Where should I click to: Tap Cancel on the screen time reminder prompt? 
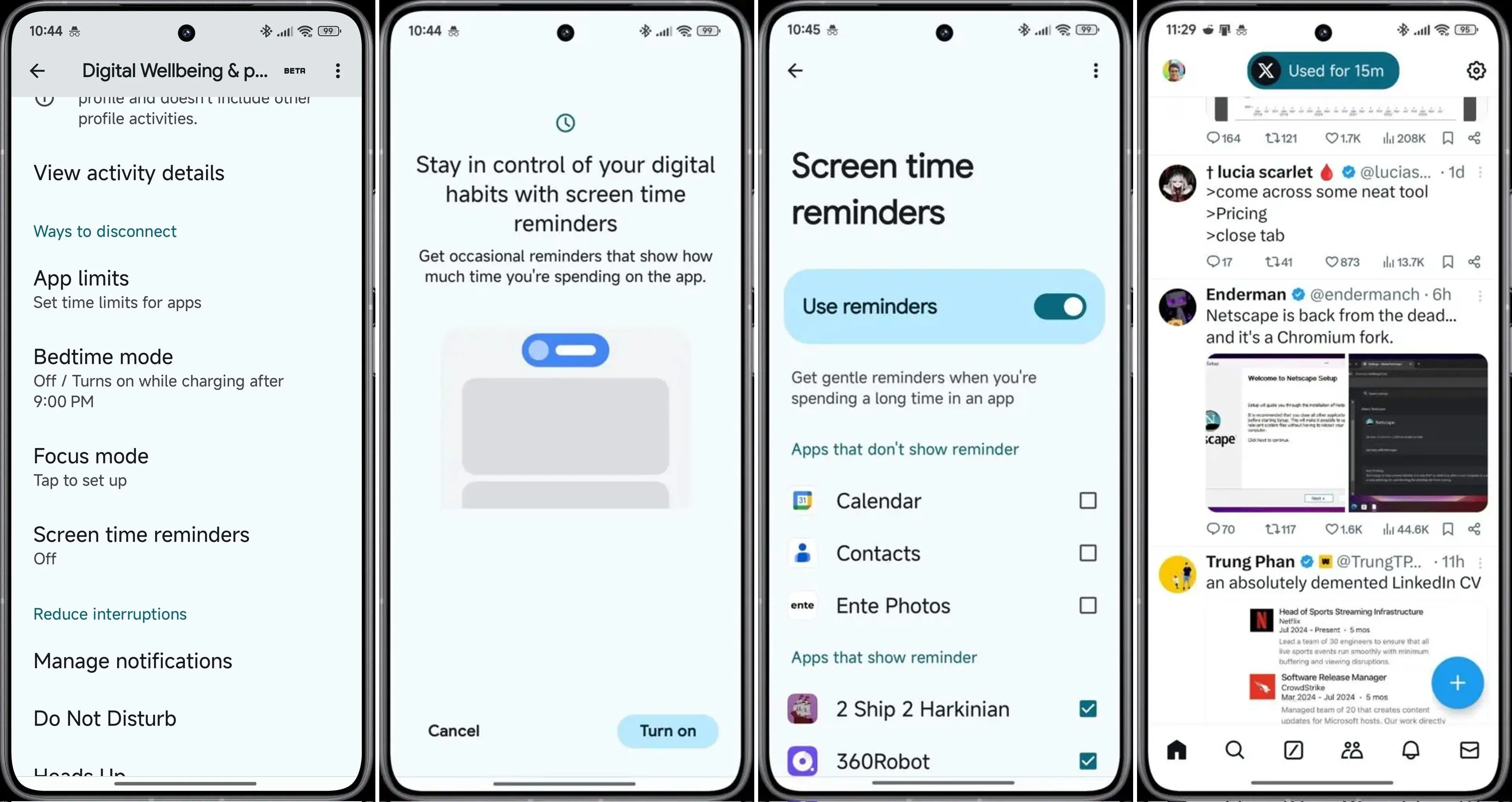click(453, 730)
